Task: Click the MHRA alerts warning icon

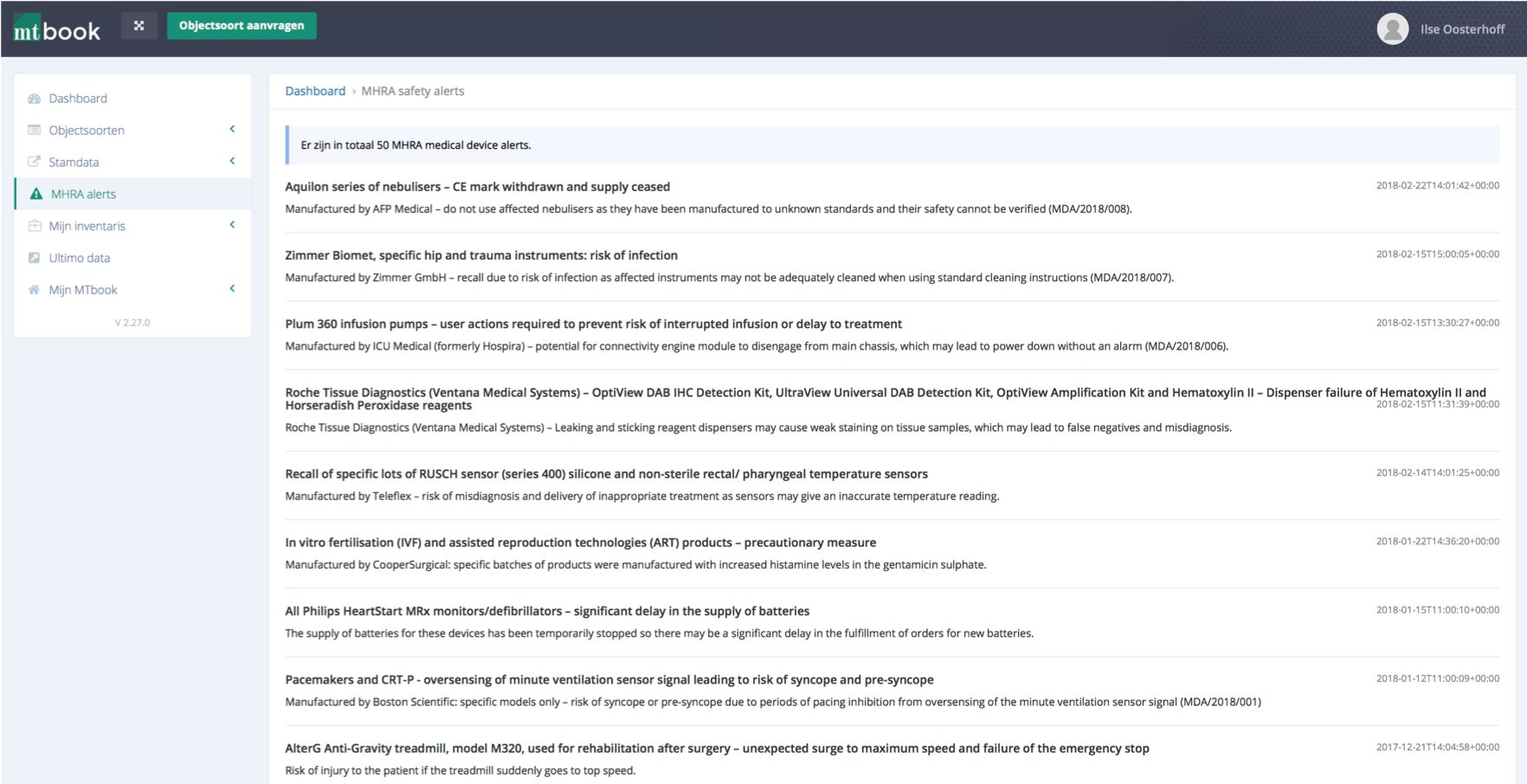Action: click(35, 194)
